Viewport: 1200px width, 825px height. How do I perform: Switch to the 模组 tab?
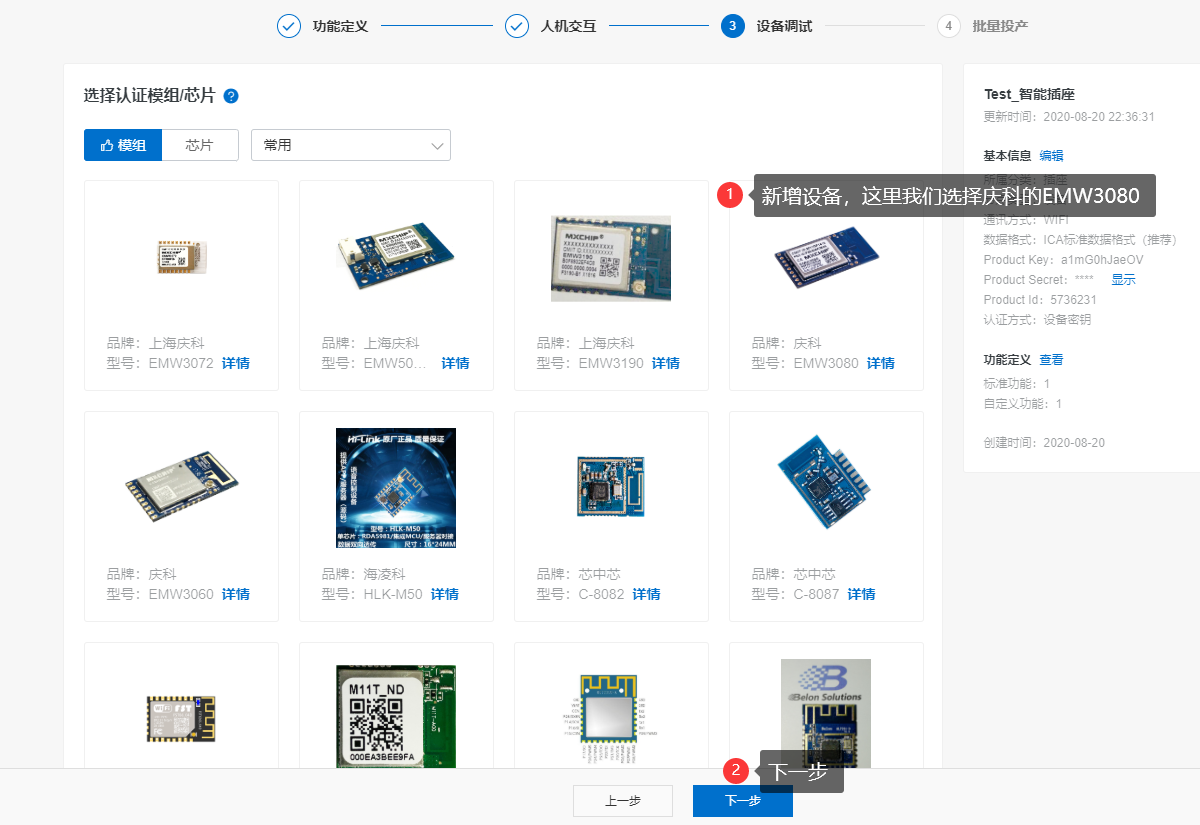tap(123, 145)
